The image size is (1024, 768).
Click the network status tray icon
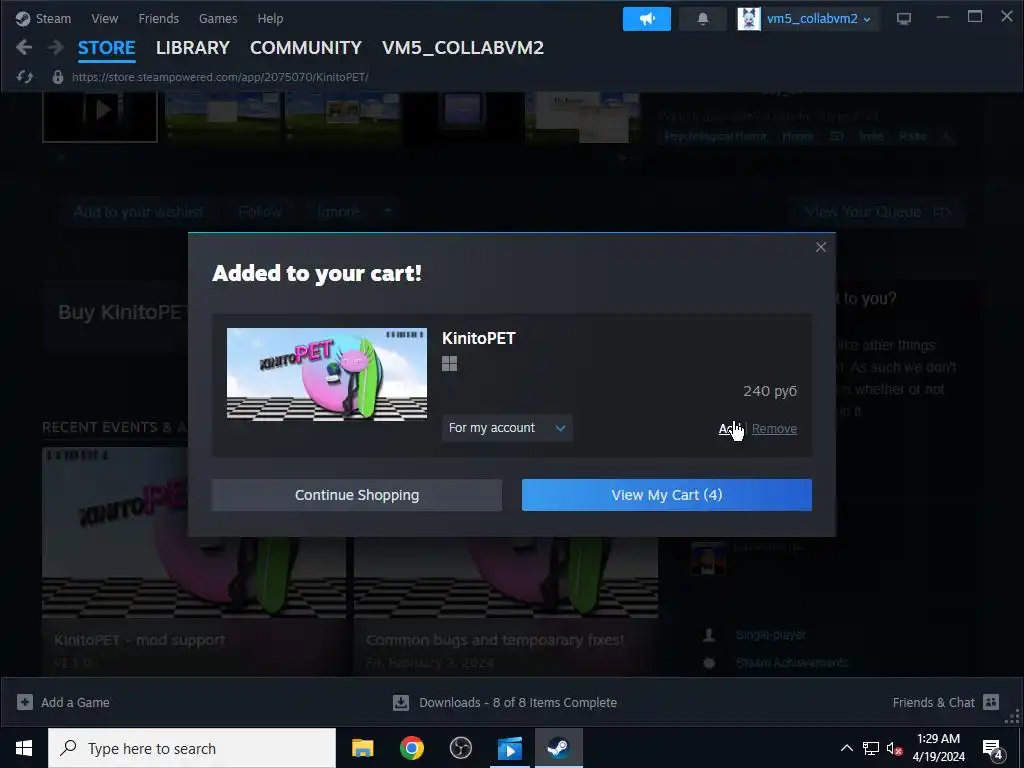(871, 748)
